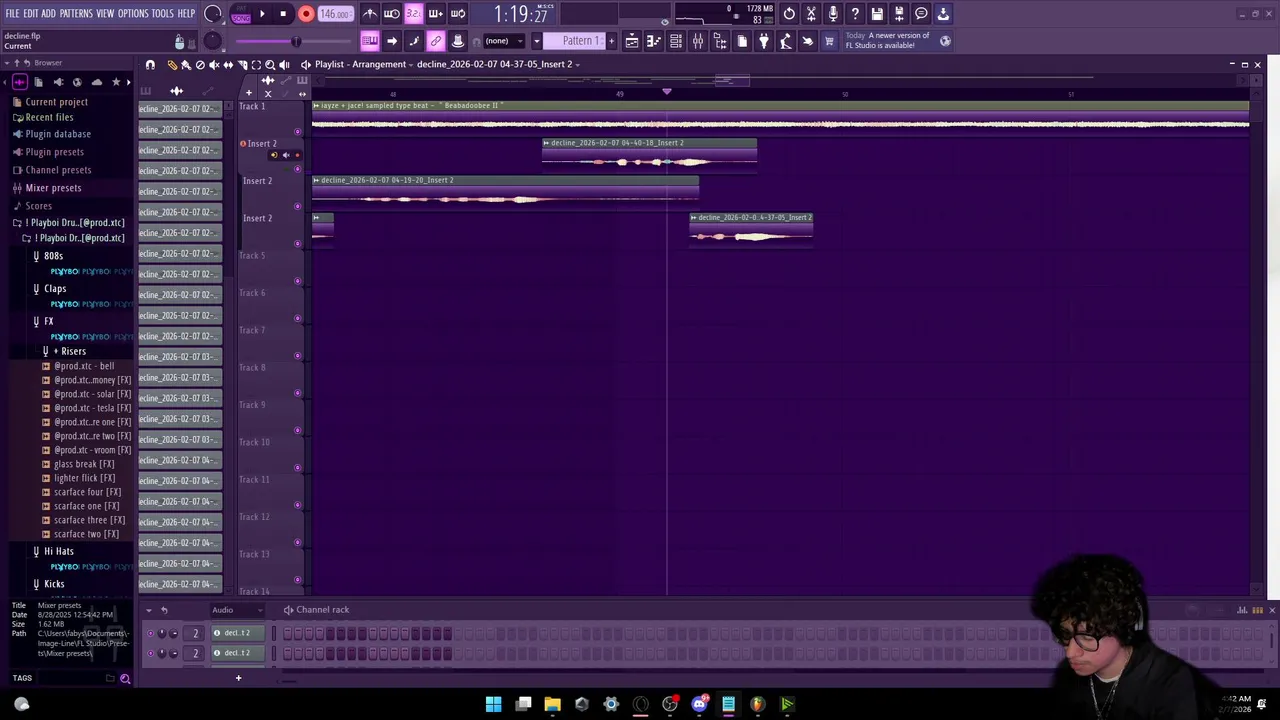Open the FILE menu
Screen dimensions: 1280x720
13,14
